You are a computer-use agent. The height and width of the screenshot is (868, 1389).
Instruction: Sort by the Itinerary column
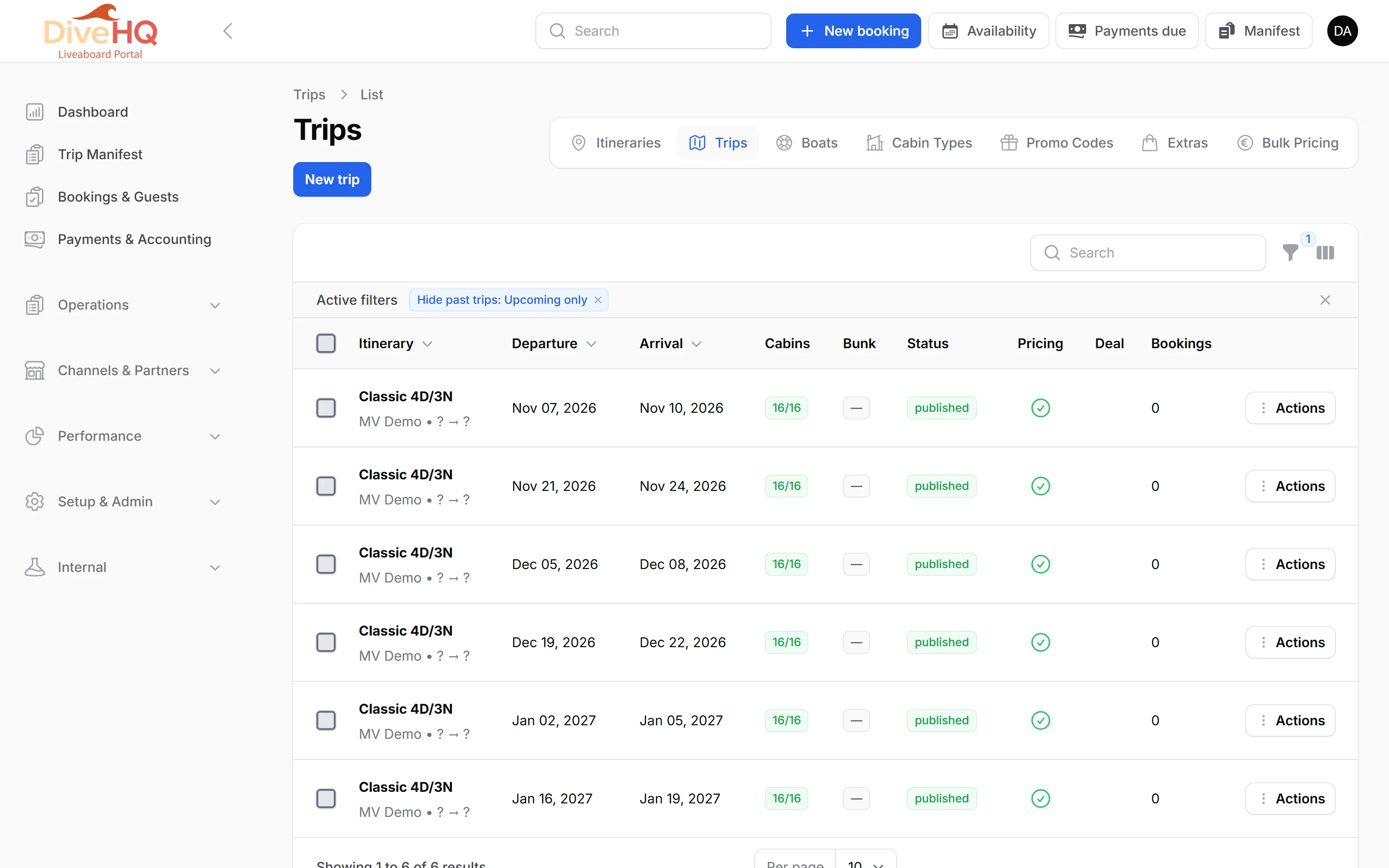[x=395, y=343]
